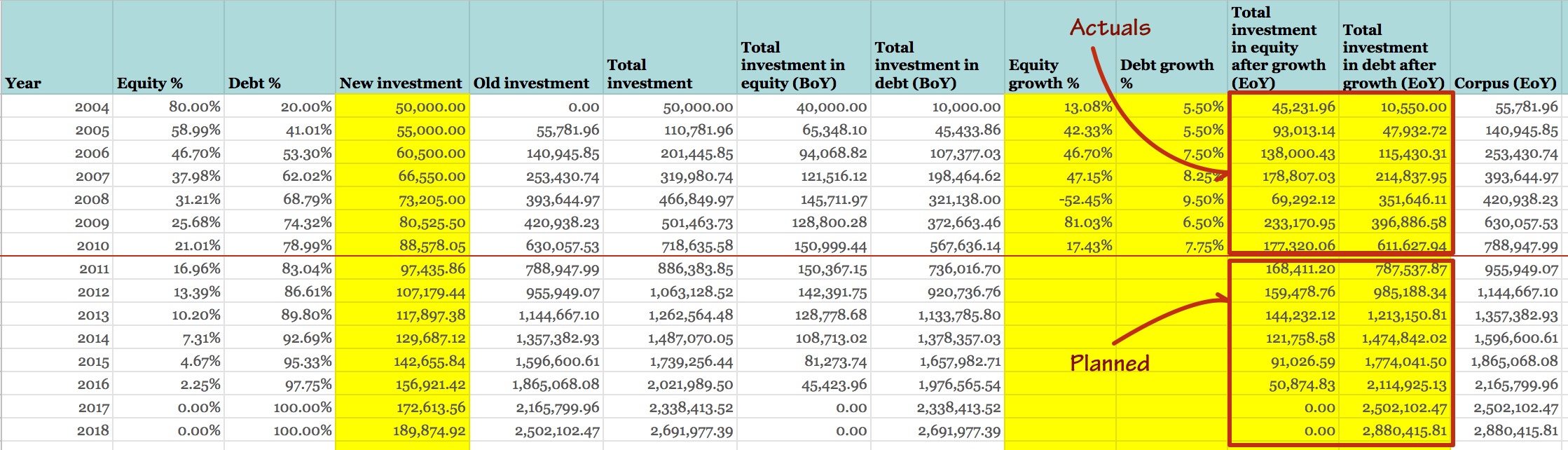The height and width of the screenshot is (450, 1568).
Task: Select debt EoY cell 10,550.00
Action: point(1394,107)
